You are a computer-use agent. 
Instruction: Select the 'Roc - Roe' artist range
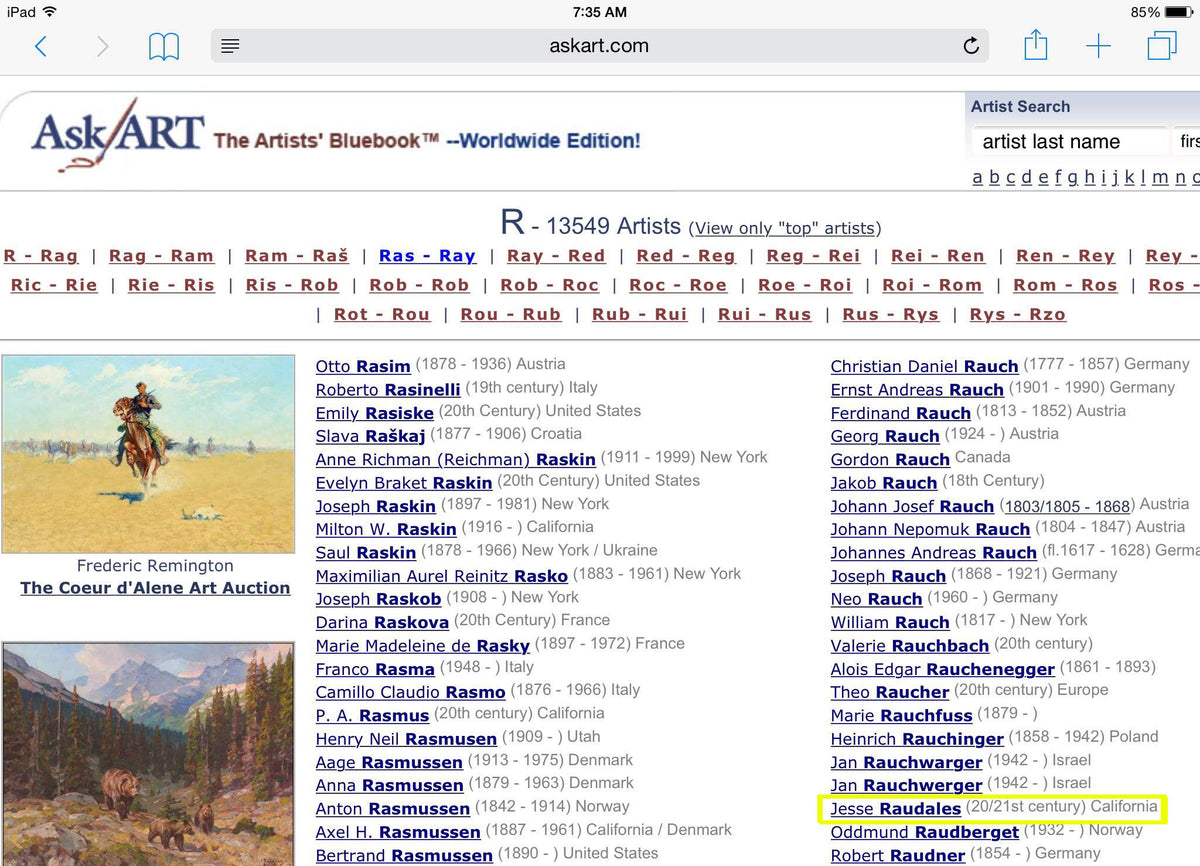[x=678, y=285]
